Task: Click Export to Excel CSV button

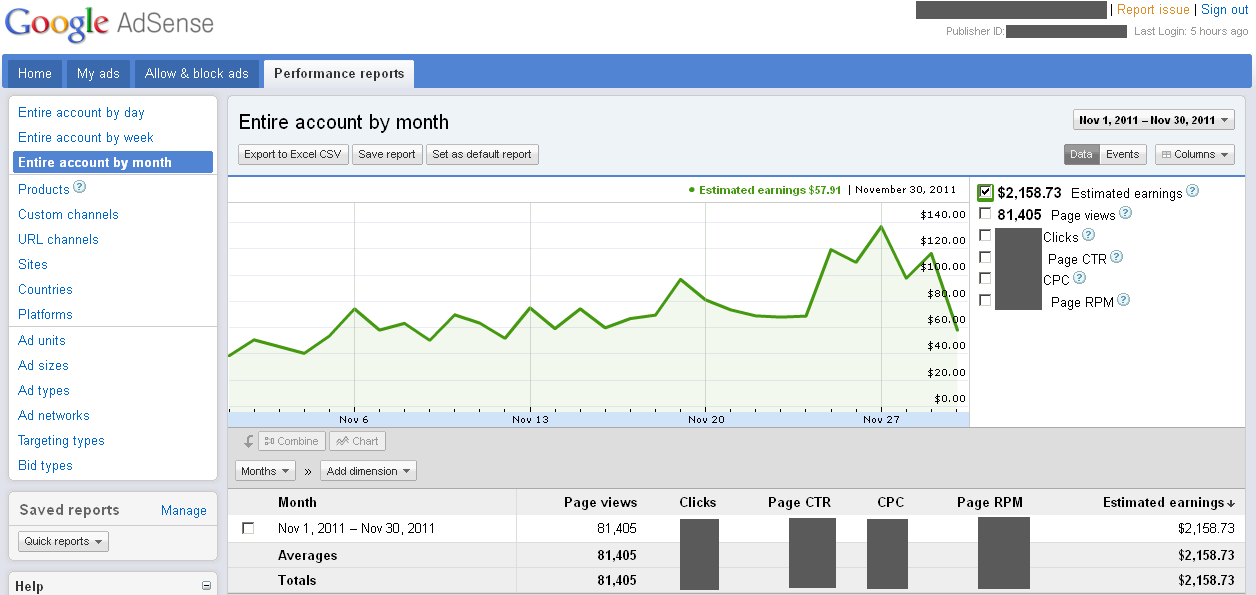Action: [x=293, y=155]
